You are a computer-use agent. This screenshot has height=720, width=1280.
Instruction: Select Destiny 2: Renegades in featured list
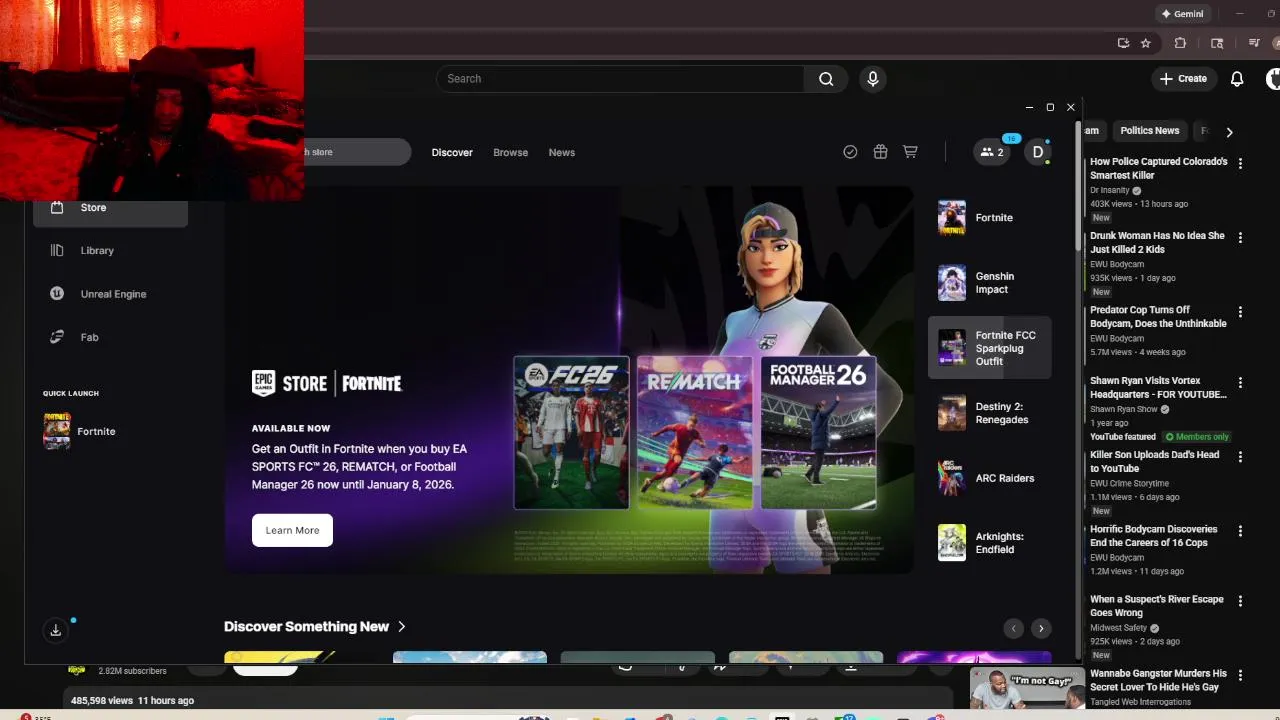tap(990, 413)
